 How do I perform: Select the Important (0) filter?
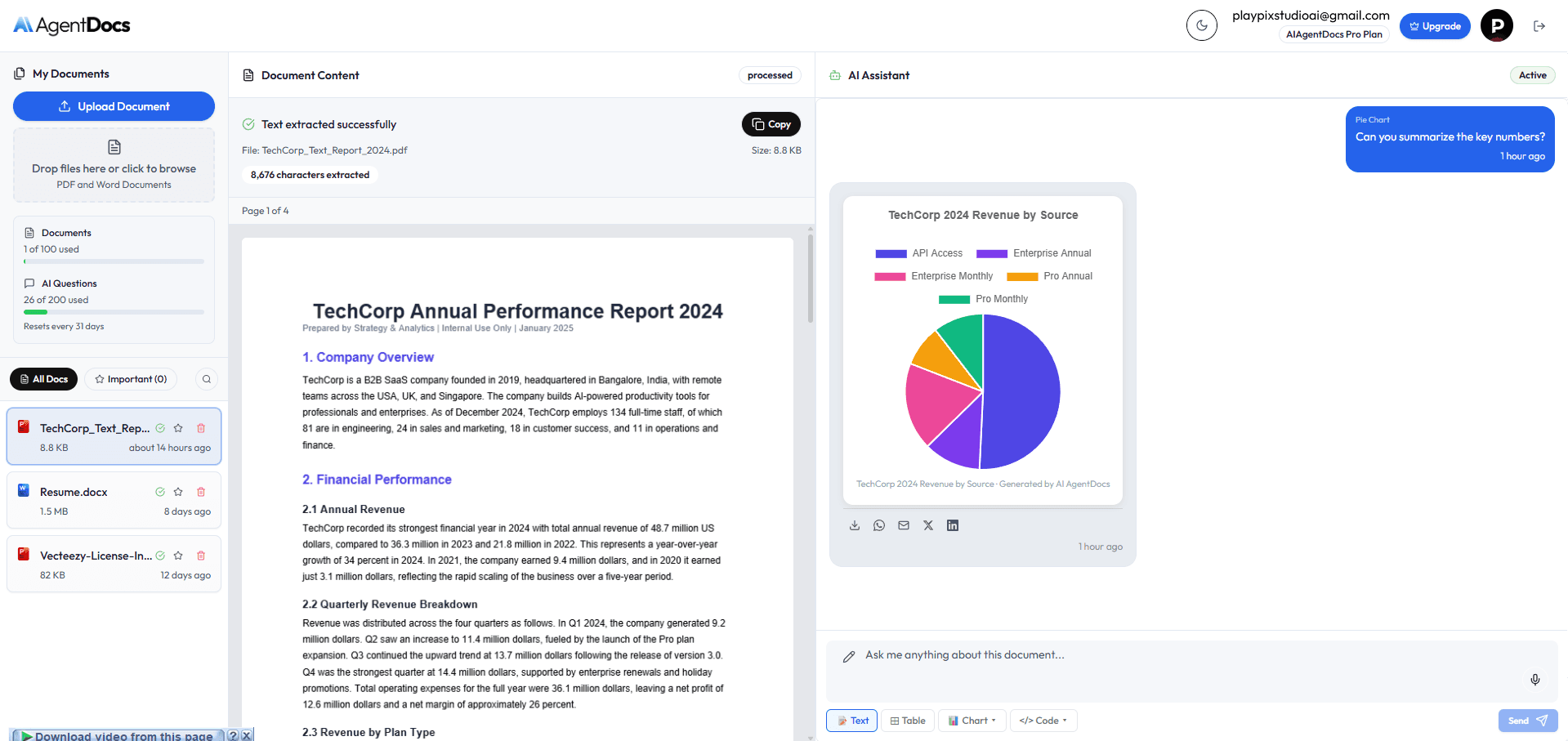[x=131, y=379]
